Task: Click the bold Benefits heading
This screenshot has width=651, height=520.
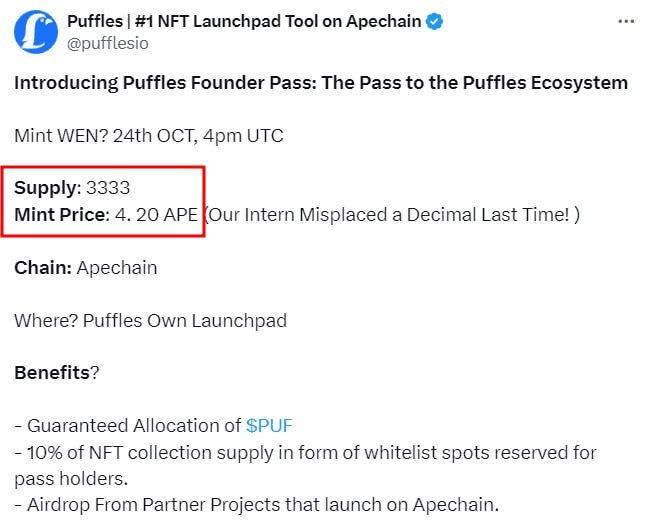Action: pyautogui.click(x=52, y=373)
